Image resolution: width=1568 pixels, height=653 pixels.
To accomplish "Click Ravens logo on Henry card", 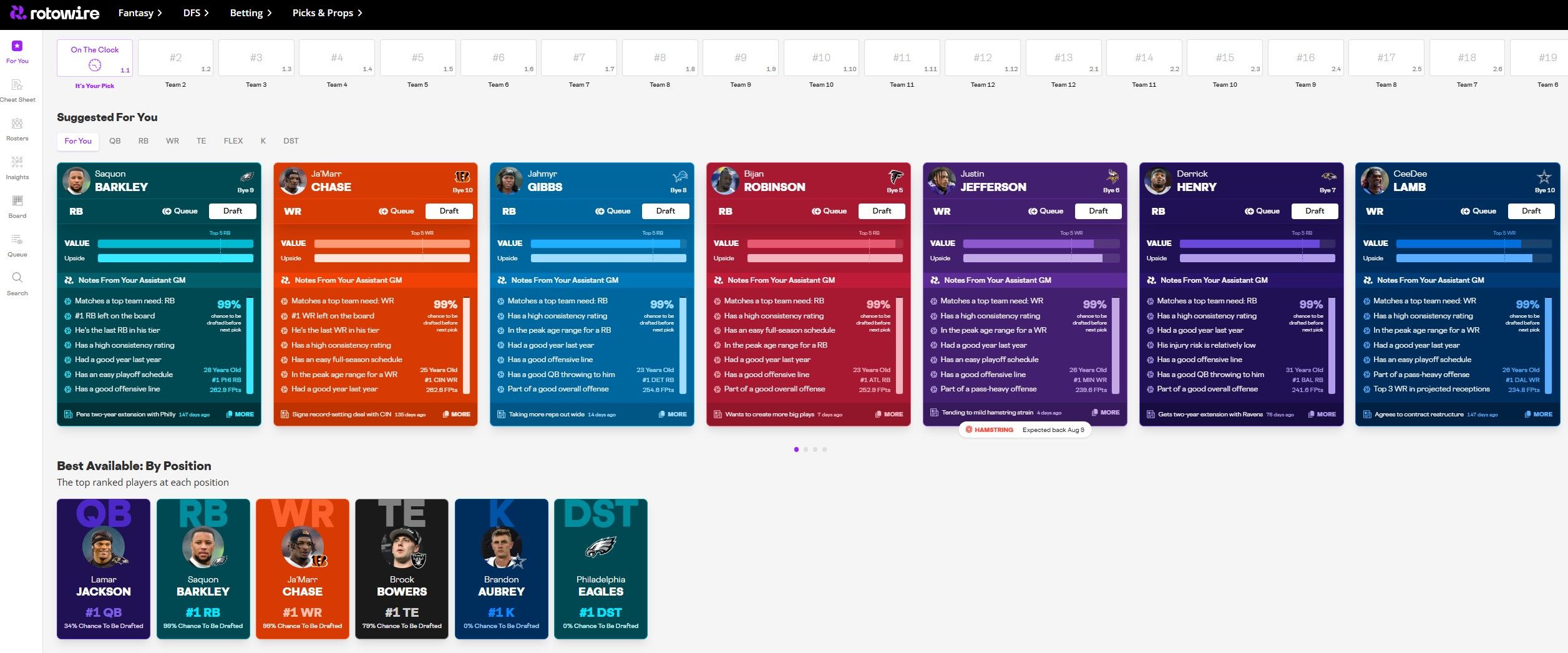I will (1328, 177).
